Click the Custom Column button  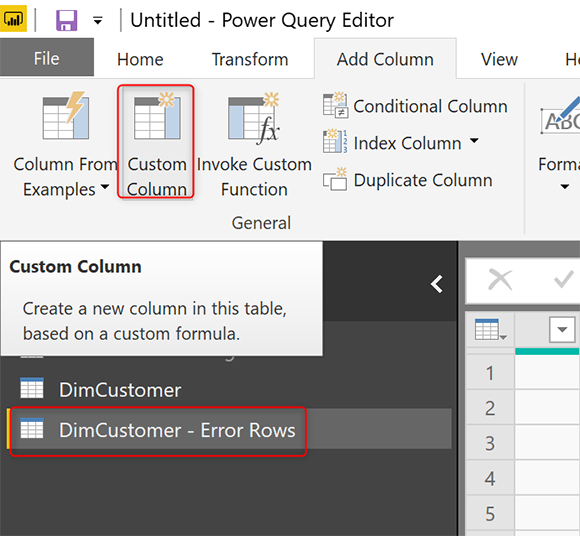(156, 141)
